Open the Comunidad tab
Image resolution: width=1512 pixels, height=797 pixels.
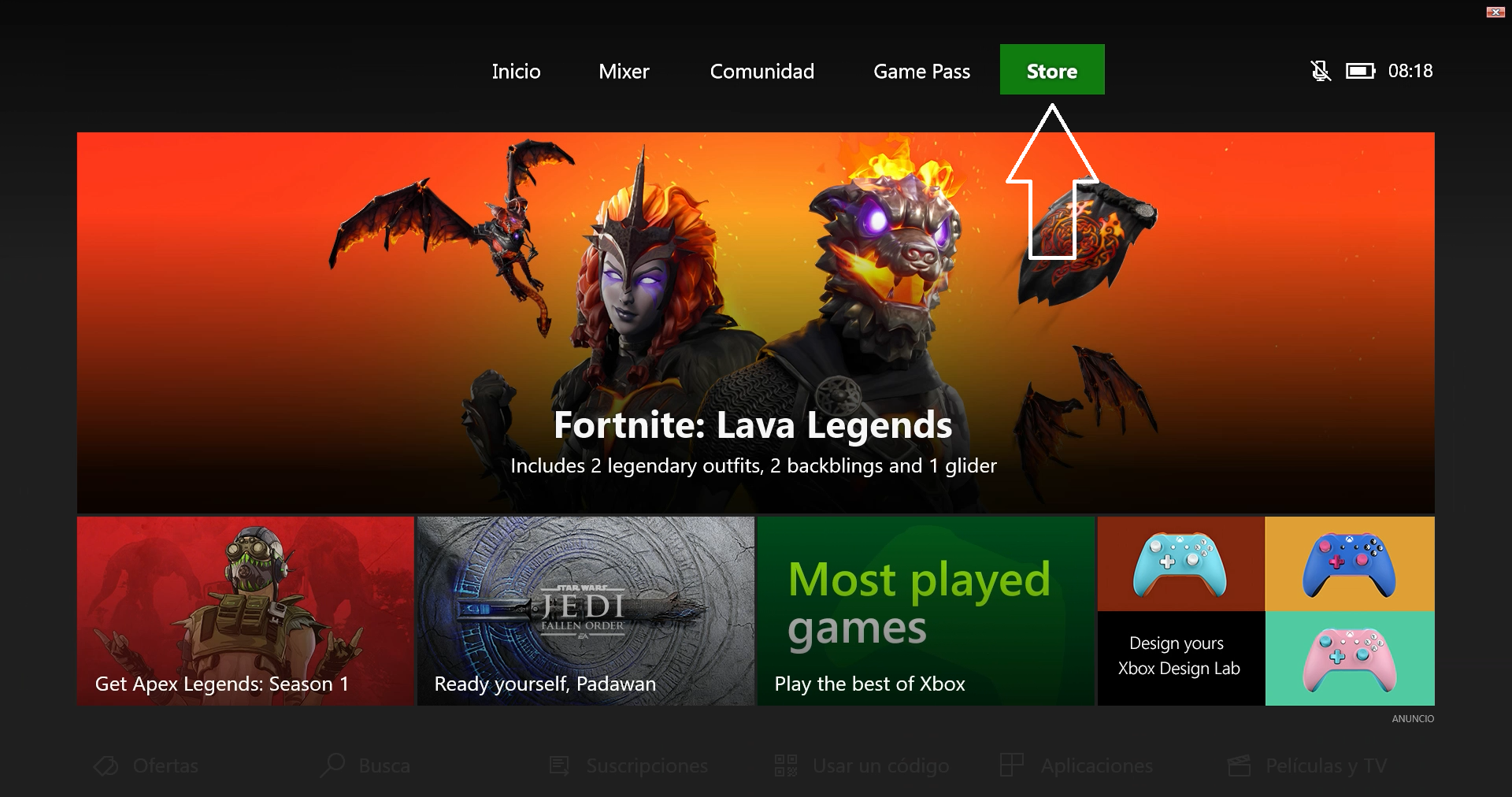click(762, 71)
